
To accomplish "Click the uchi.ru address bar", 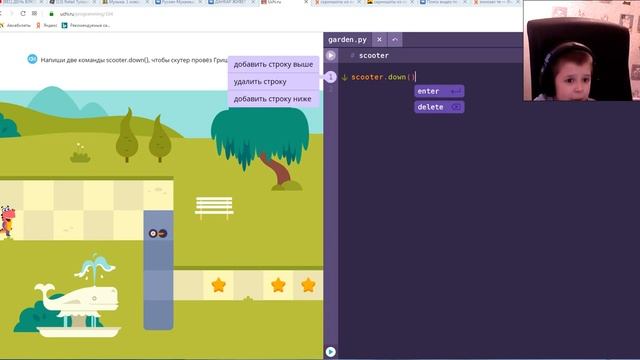I will [87, 14].
